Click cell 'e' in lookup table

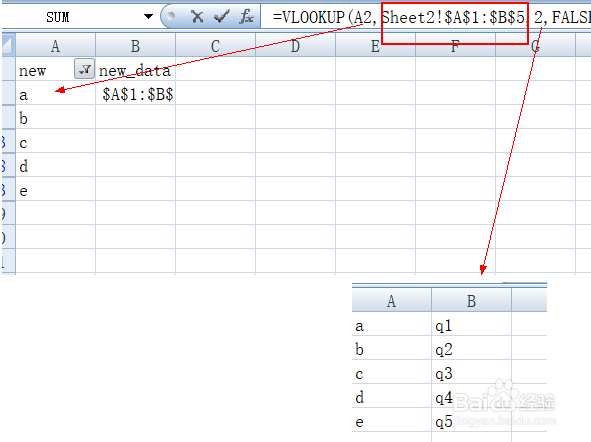(x=391, y=421)
